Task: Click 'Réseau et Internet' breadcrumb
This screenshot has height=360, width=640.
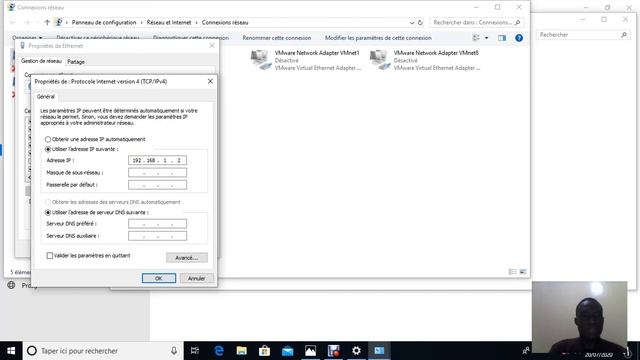Action: tap(169, 22)
